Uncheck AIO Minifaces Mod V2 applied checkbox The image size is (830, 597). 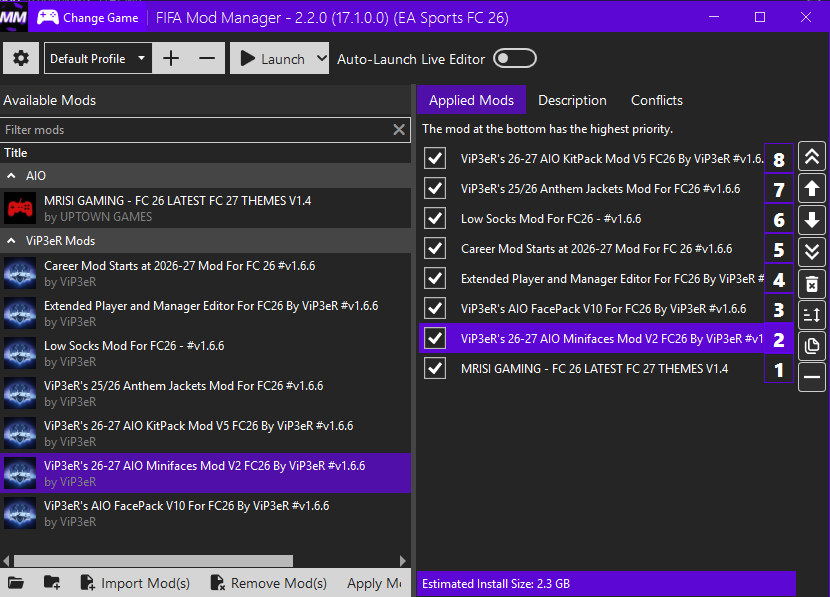point(435,338)
